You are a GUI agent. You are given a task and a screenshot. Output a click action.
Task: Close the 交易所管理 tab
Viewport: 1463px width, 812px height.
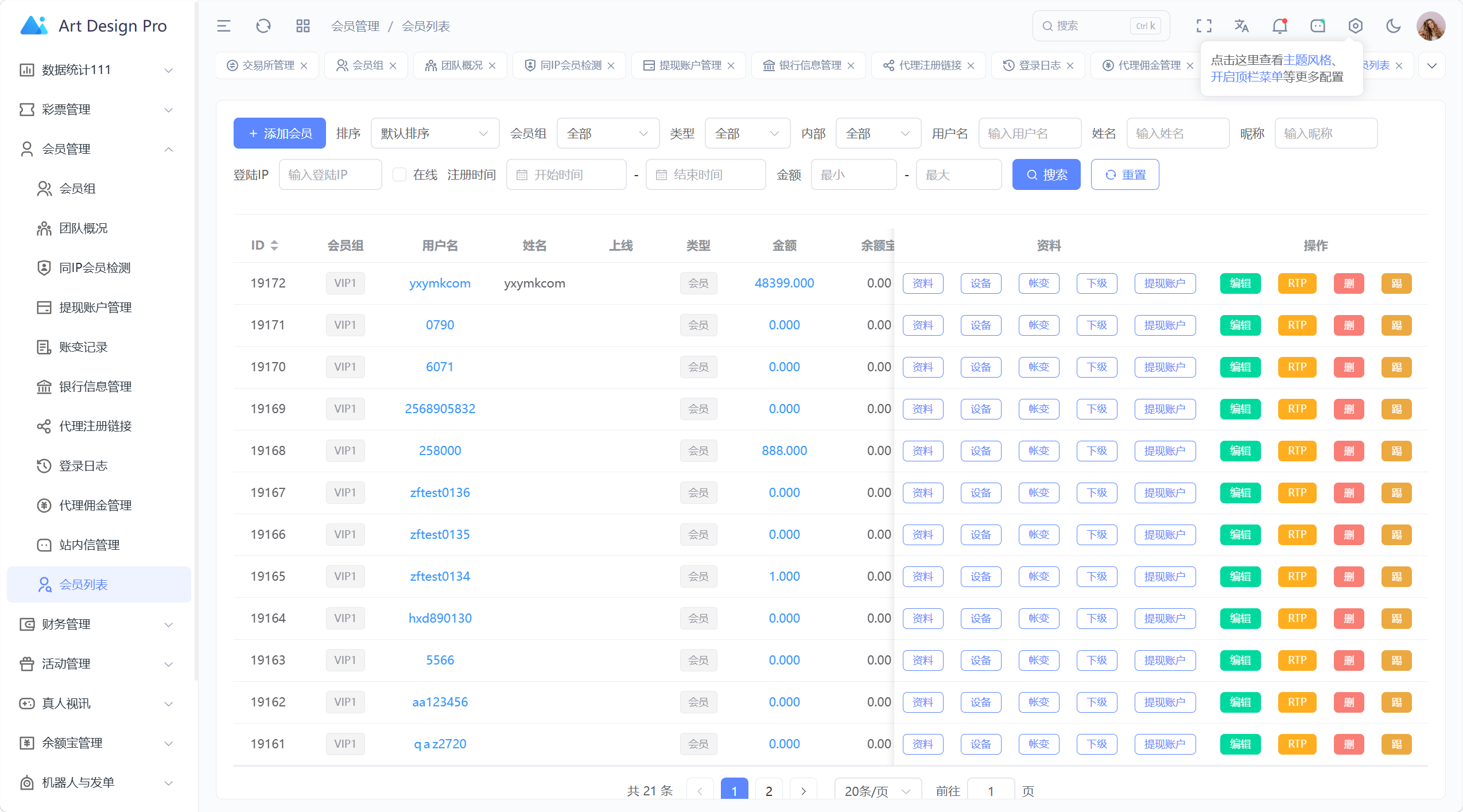pos(304,65)
